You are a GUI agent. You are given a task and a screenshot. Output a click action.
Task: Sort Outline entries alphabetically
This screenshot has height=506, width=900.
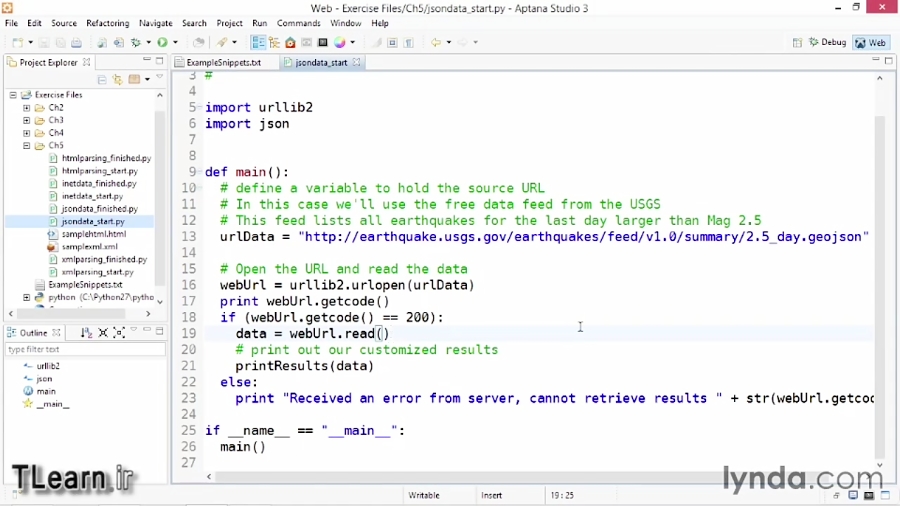point(86,333)
